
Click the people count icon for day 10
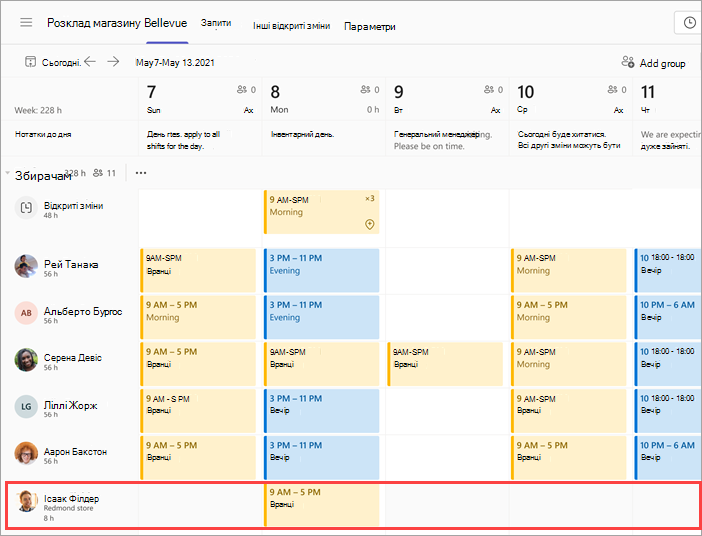[x=612, y=90]
